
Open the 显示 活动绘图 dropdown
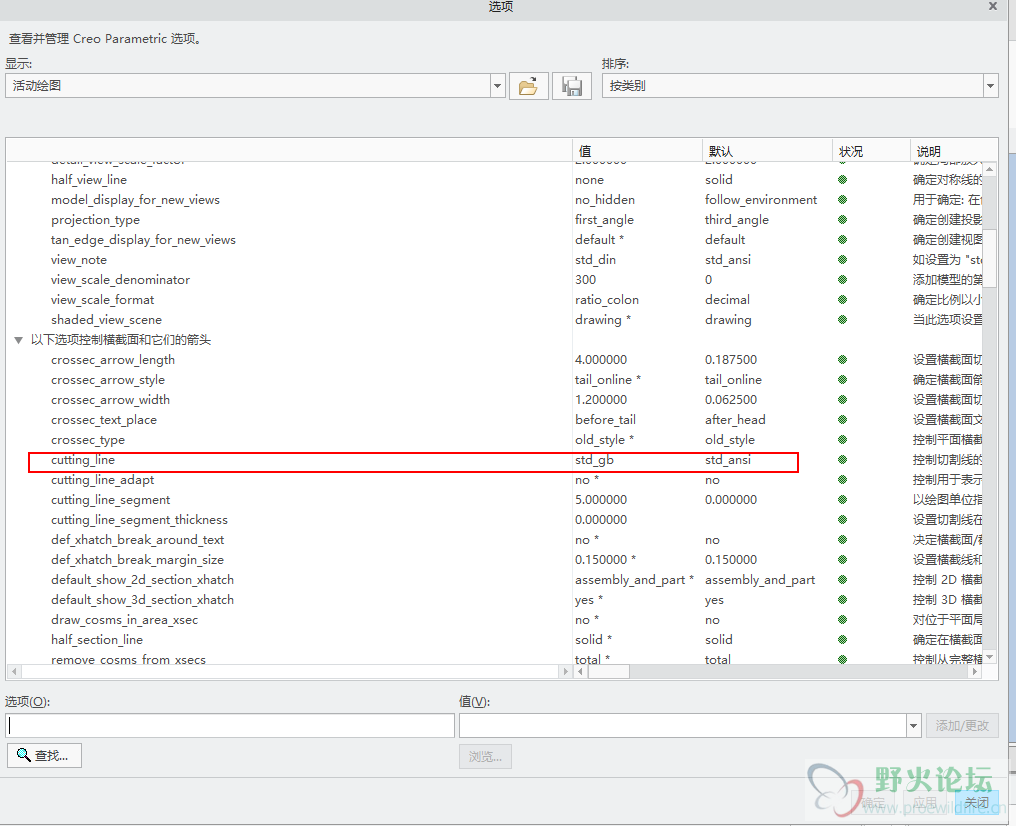coord(498,86)
